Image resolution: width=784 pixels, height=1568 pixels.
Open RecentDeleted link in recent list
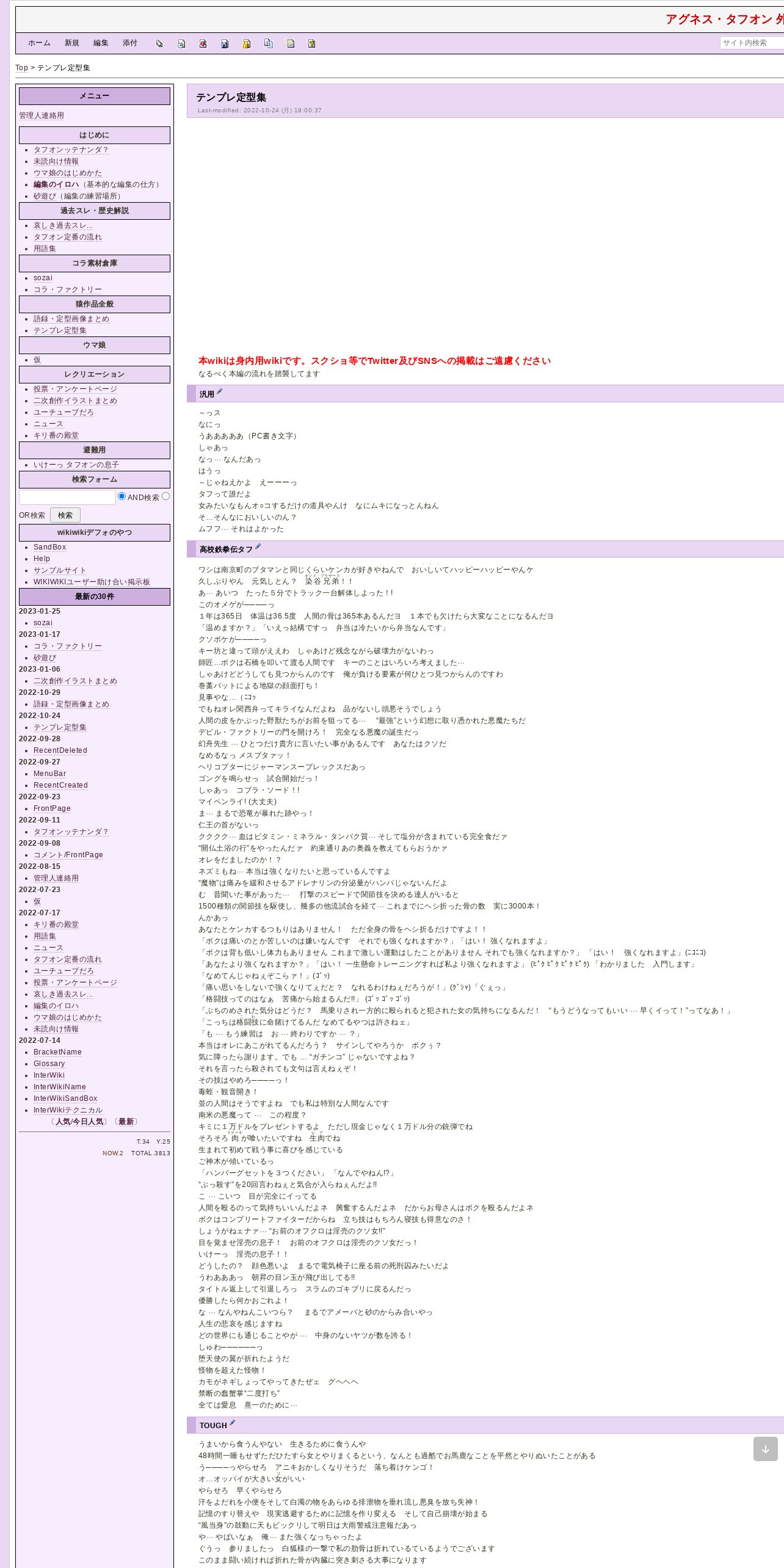coord(60,750)
